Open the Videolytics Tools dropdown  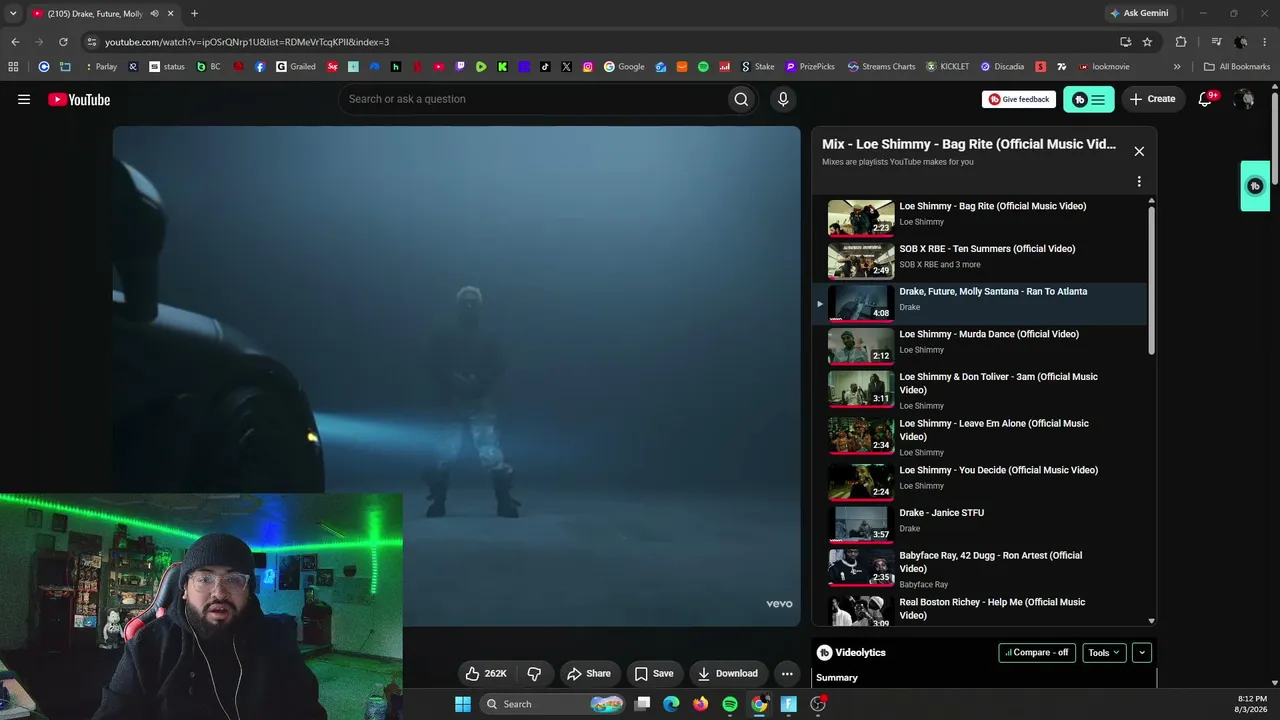tap(1104, 653)
